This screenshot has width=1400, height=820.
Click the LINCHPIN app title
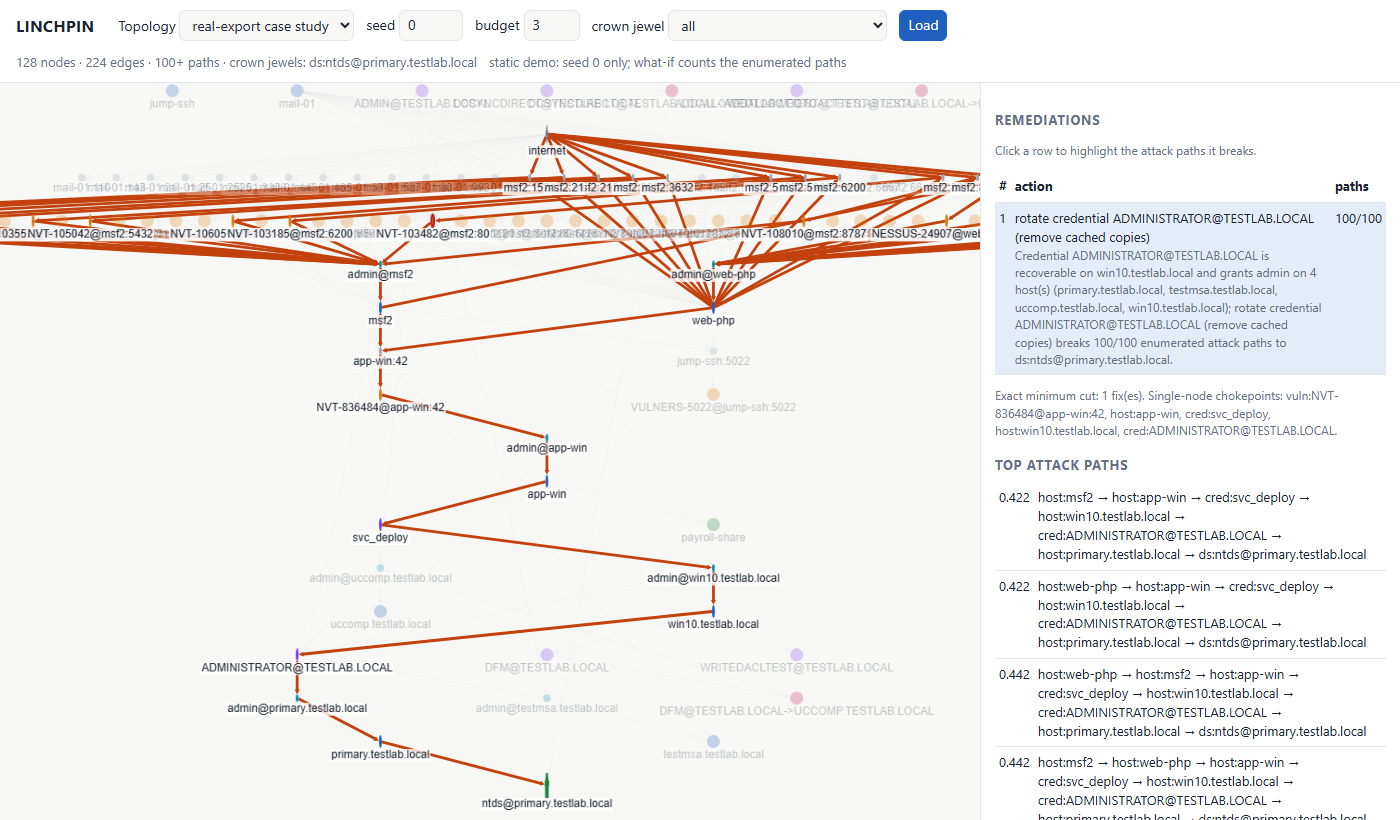[x=55, y=26]
